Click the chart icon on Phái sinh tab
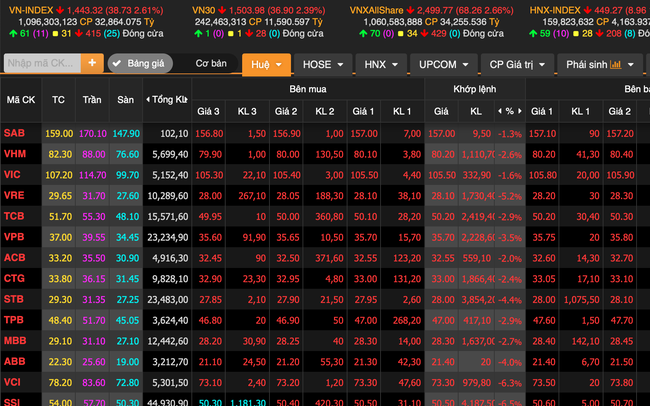The width and height of the screenshot is (650, 406). point(616,65)
